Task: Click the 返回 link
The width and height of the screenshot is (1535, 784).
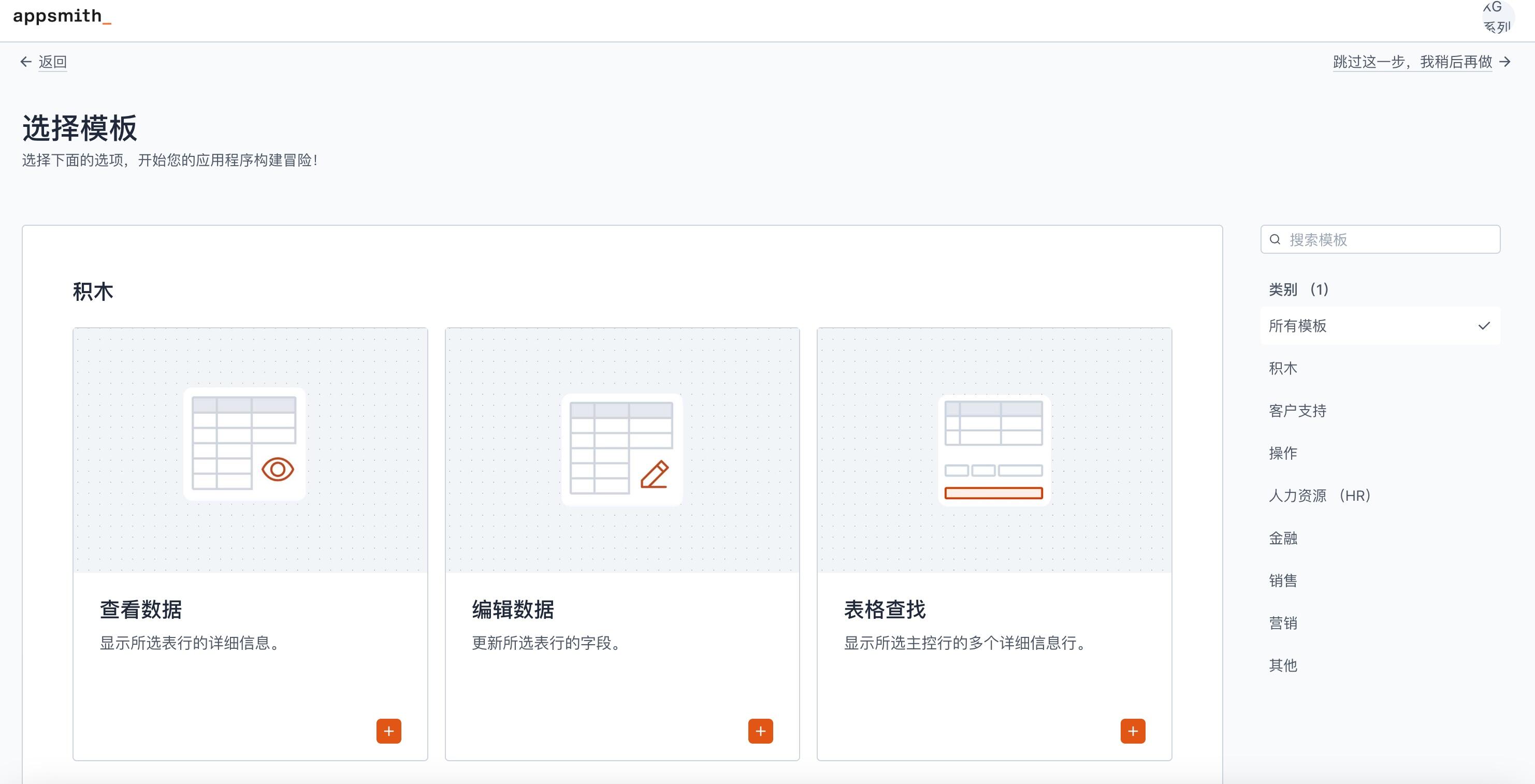Action: pyautogui.click(x=53, y=61)
